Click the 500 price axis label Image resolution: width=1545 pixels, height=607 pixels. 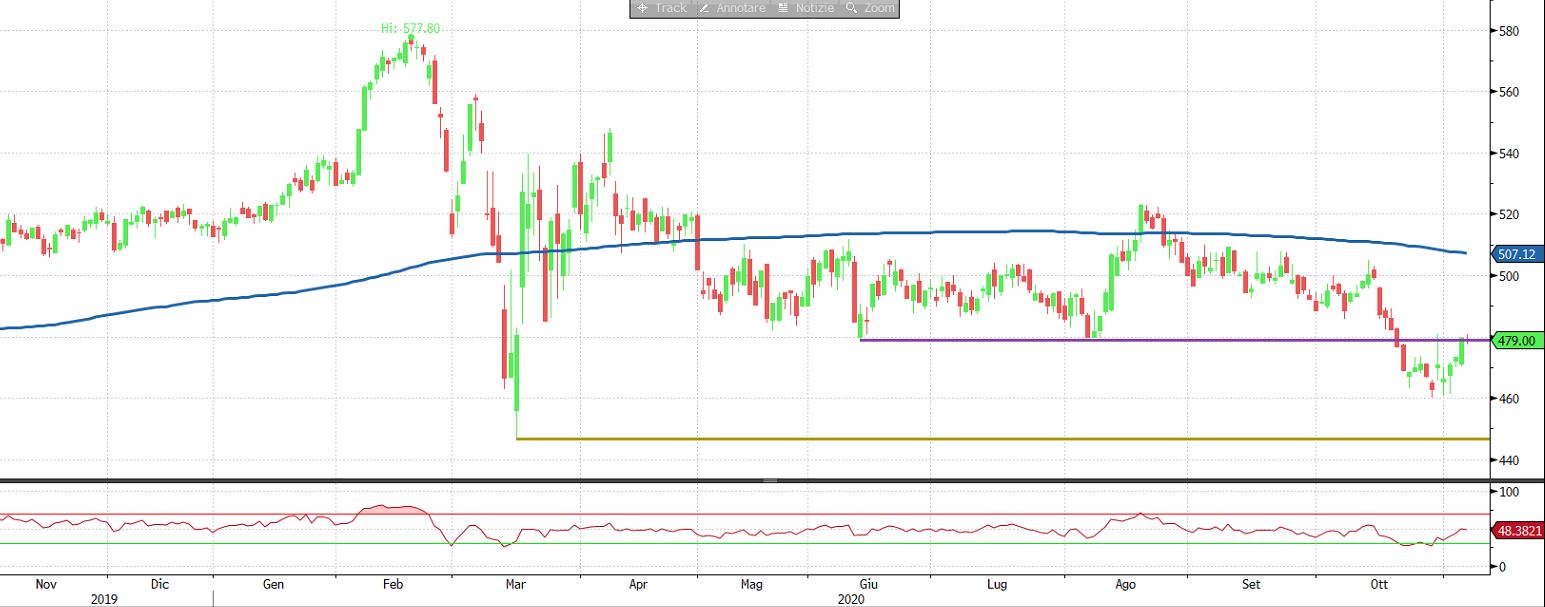point(1508,276)
